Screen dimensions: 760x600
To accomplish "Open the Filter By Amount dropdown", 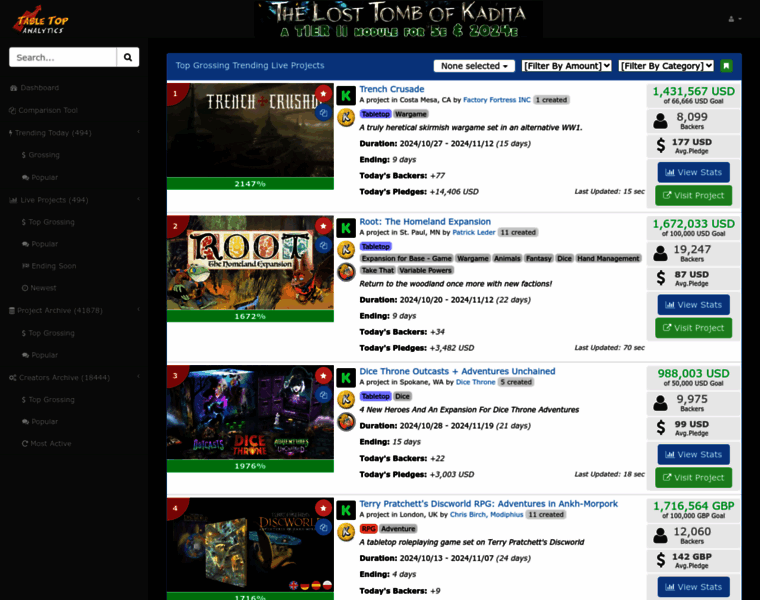I will [567, 66].
